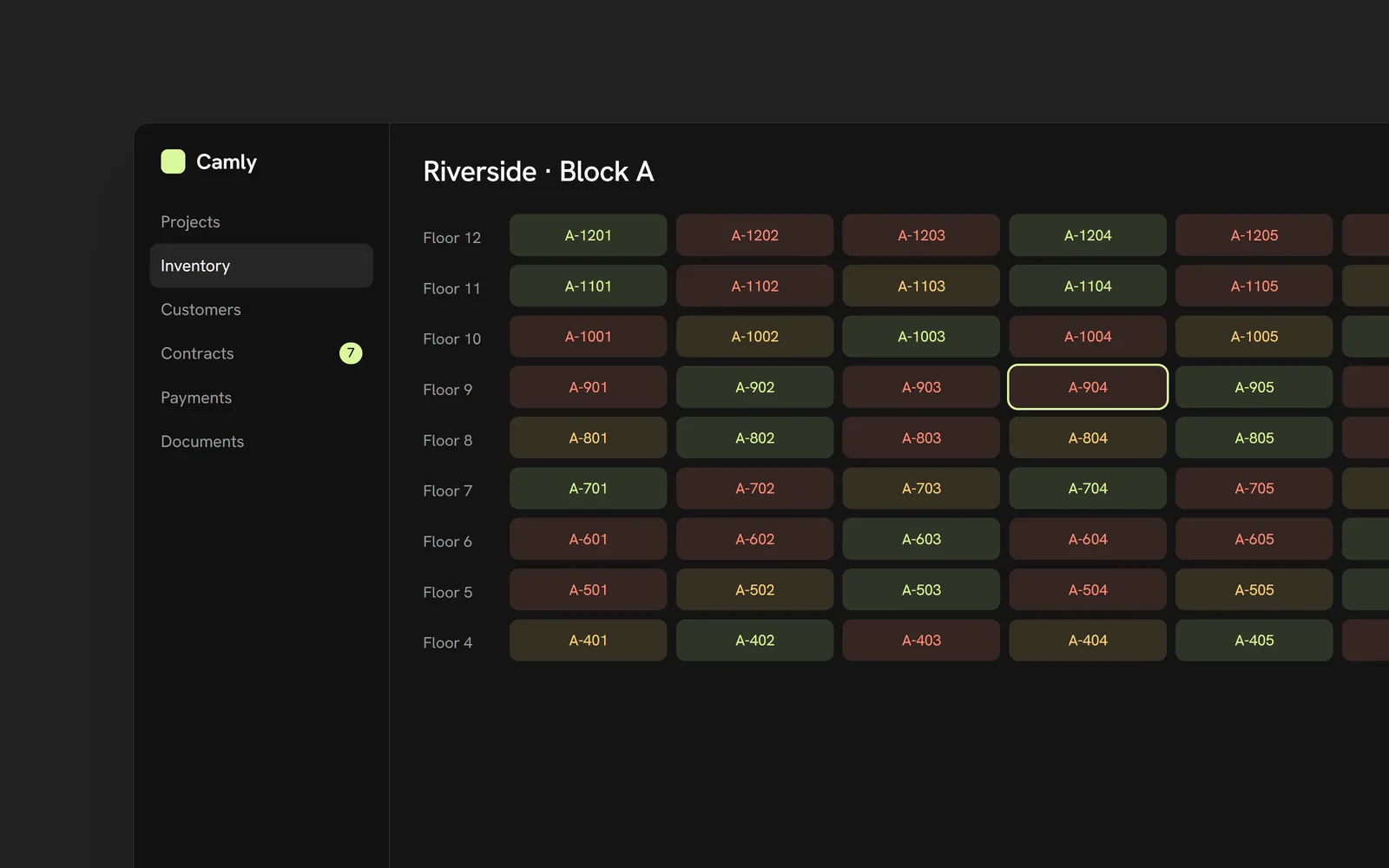The height and width of the screenshot is (868, 1389).
Task: Click unit A-701
Action: coord(589,489)
